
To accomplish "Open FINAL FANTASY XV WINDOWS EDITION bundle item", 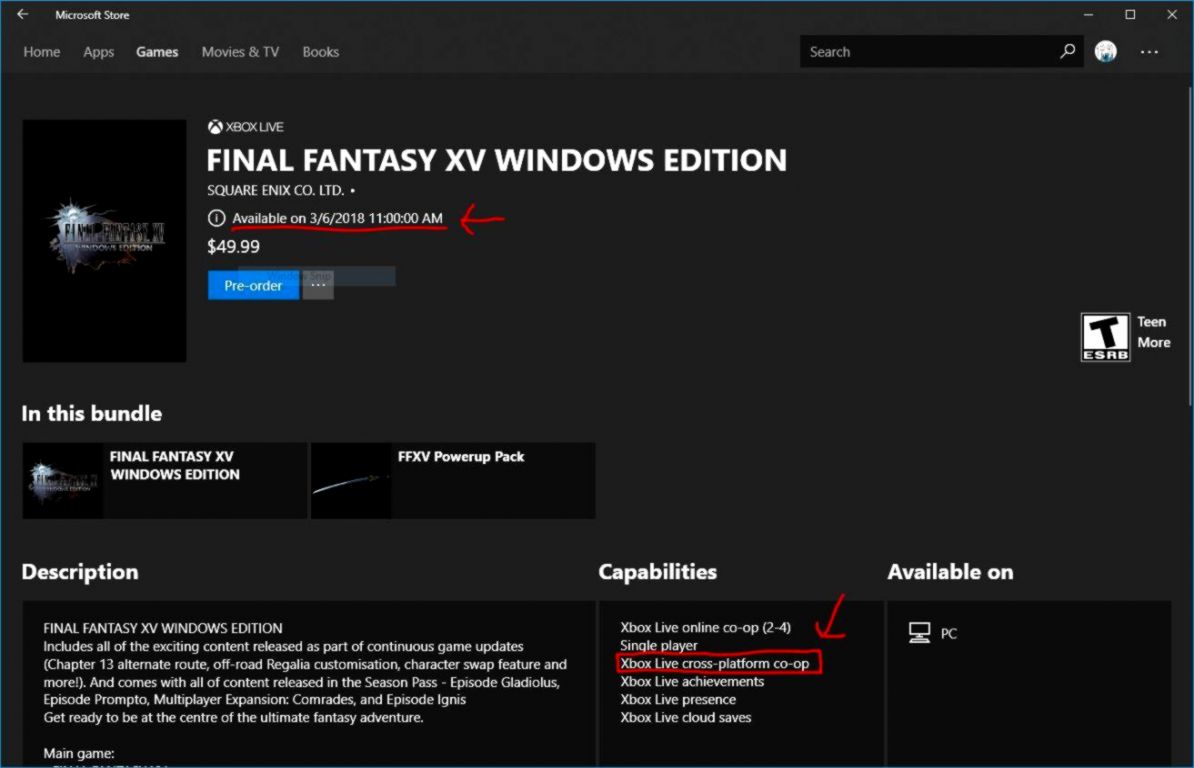I will [x=164, y=481].
